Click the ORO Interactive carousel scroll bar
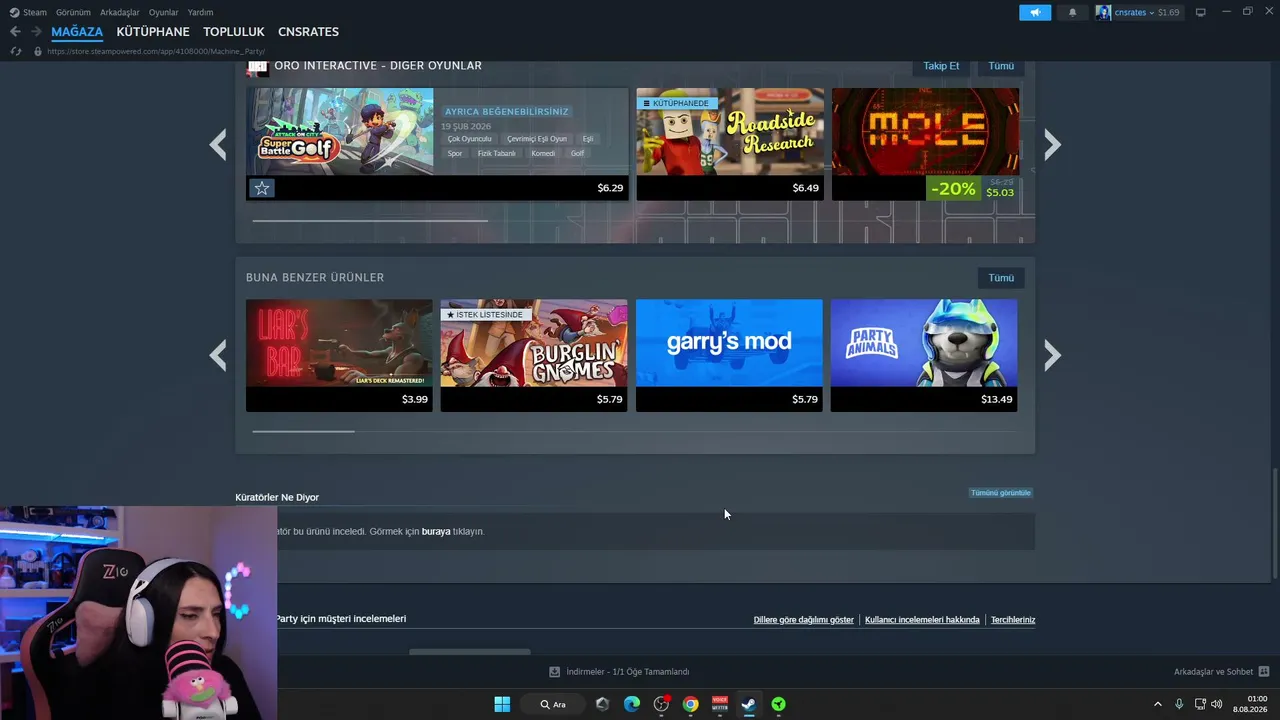 (370, 220)
